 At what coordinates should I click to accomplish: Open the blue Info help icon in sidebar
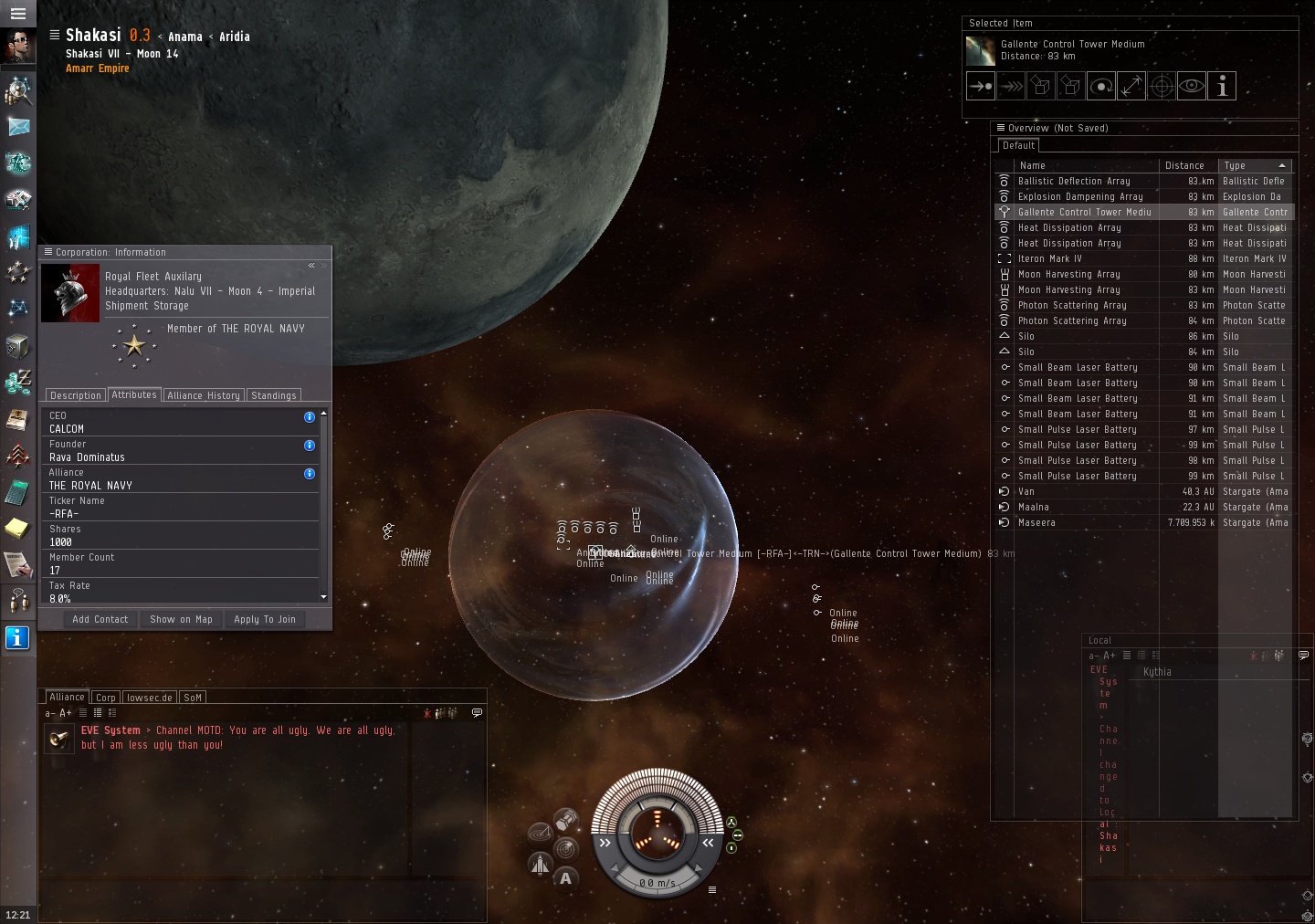pos(17,638)
